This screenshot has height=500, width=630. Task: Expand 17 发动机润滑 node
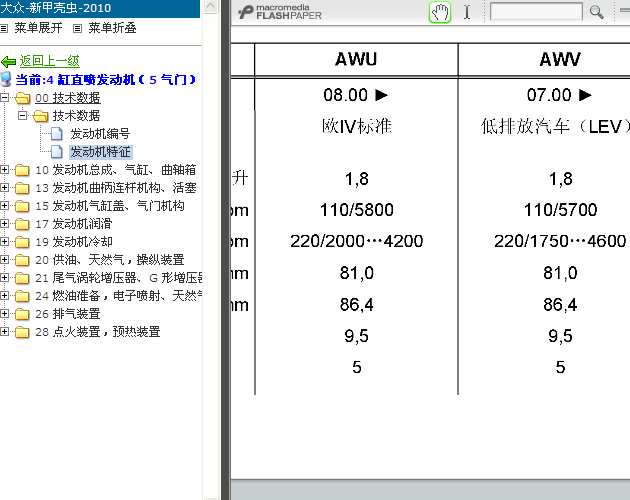[x=4, y=223]
